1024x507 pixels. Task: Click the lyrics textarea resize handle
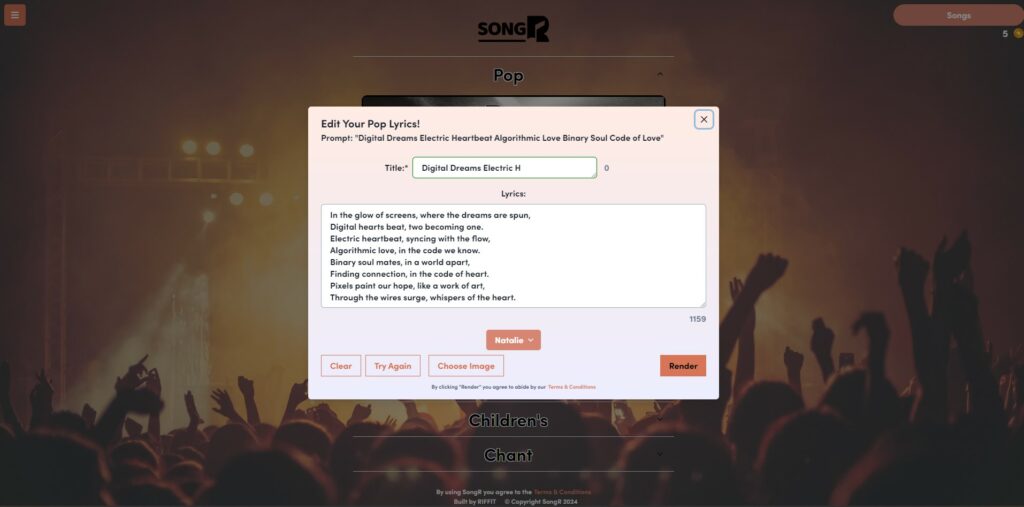702,304
